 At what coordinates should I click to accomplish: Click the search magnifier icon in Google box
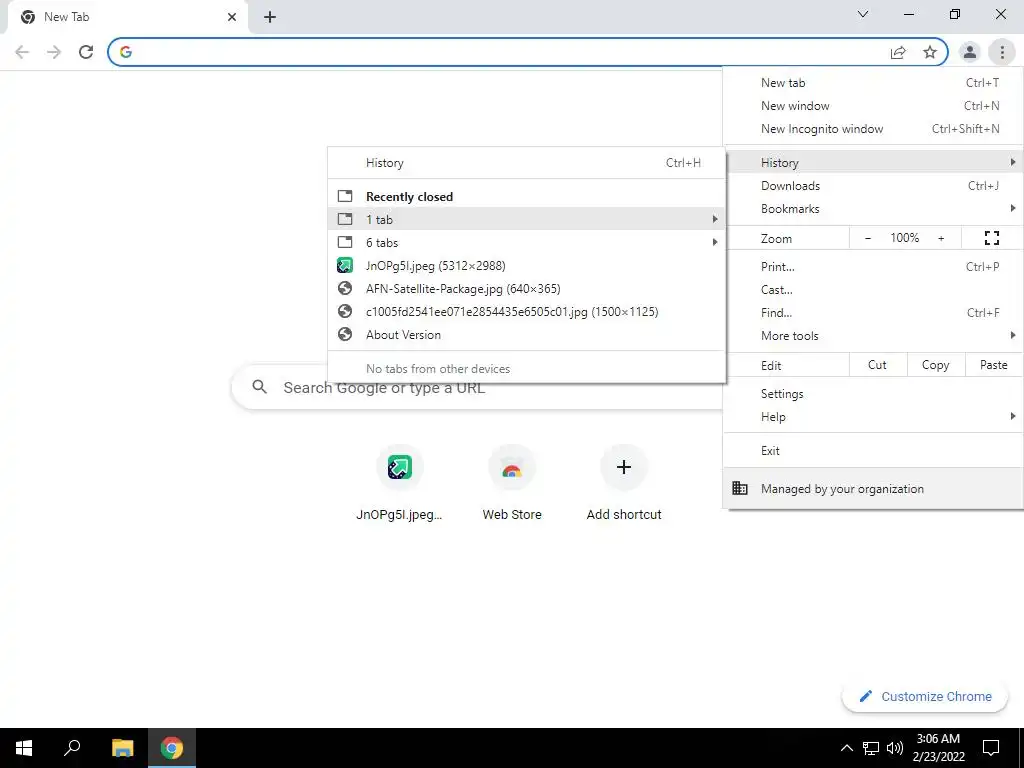(x=259, y=387)
